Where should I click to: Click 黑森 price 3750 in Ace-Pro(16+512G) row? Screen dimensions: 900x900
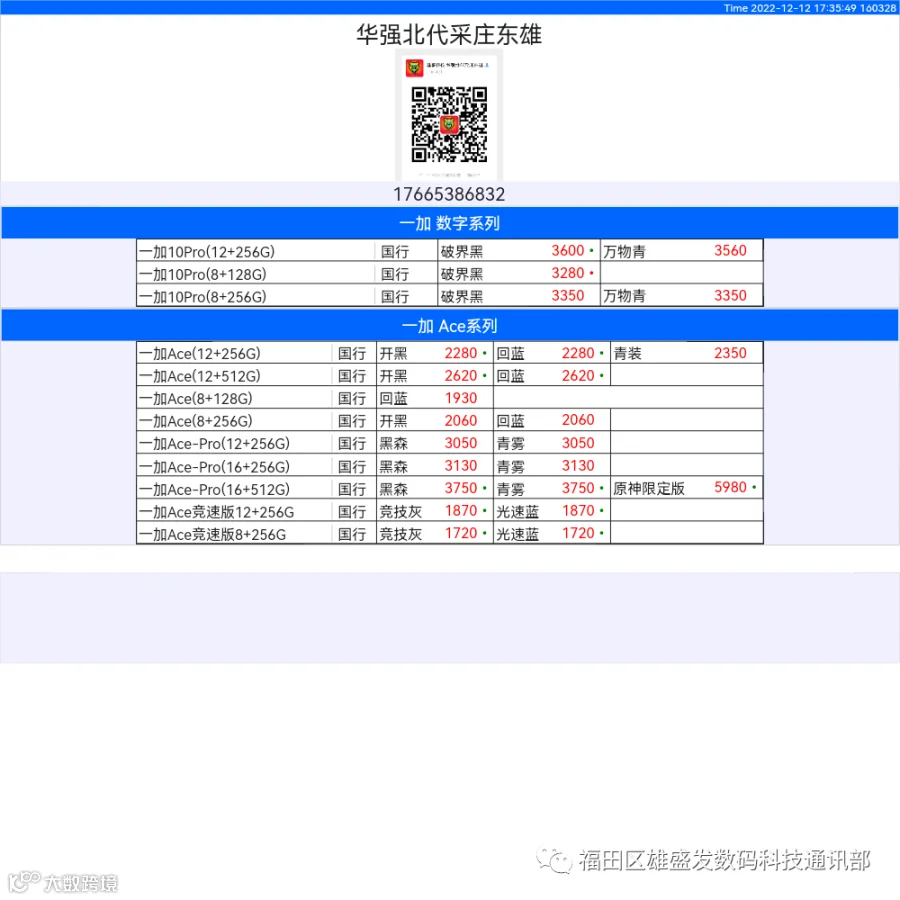[x=461, y=488]
